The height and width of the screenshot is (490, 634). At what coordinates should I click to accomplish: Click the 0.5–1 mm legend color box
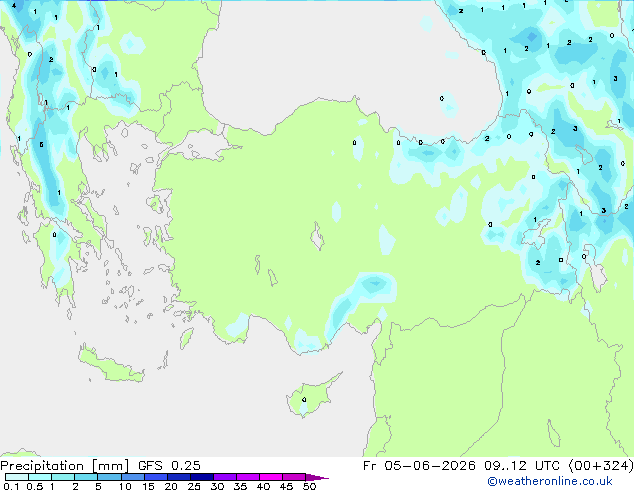pyautogui.click(x=40, y=477)
